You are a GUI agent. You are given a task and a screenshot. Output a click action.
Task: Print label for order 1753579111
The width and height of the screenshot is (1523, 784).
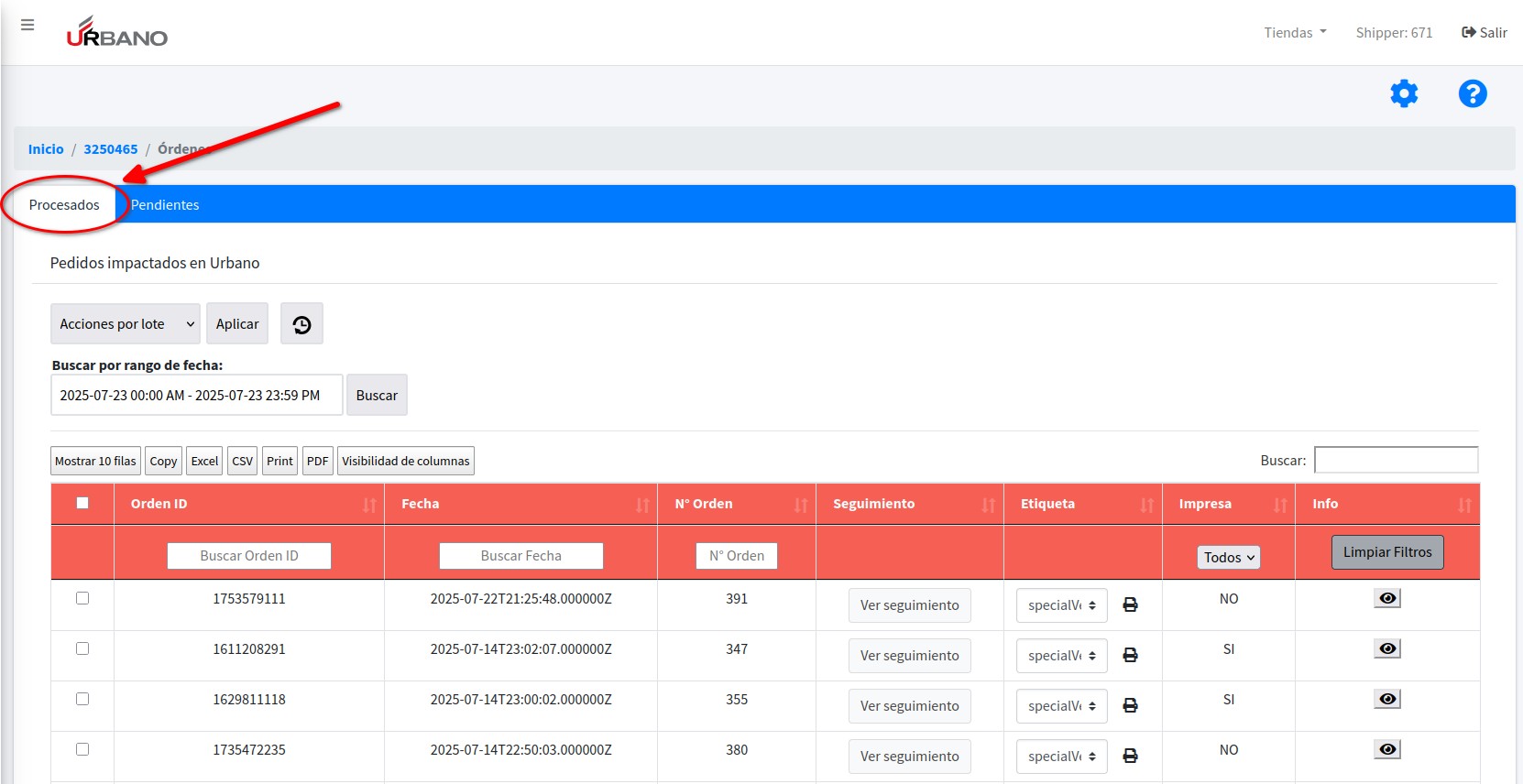coord(1130,605)
